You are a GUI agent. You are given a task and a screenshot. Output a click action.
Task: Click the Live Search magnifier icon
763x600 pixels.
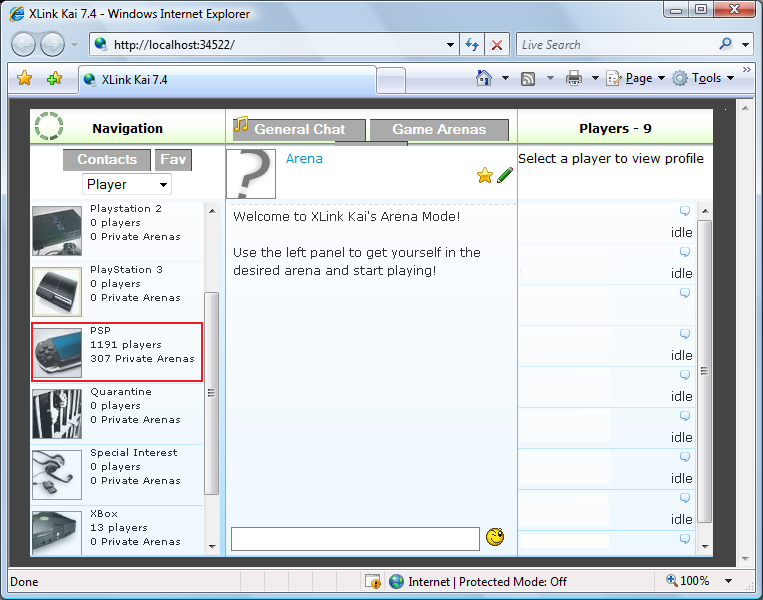pyautogui.click(x=725, y=44)
